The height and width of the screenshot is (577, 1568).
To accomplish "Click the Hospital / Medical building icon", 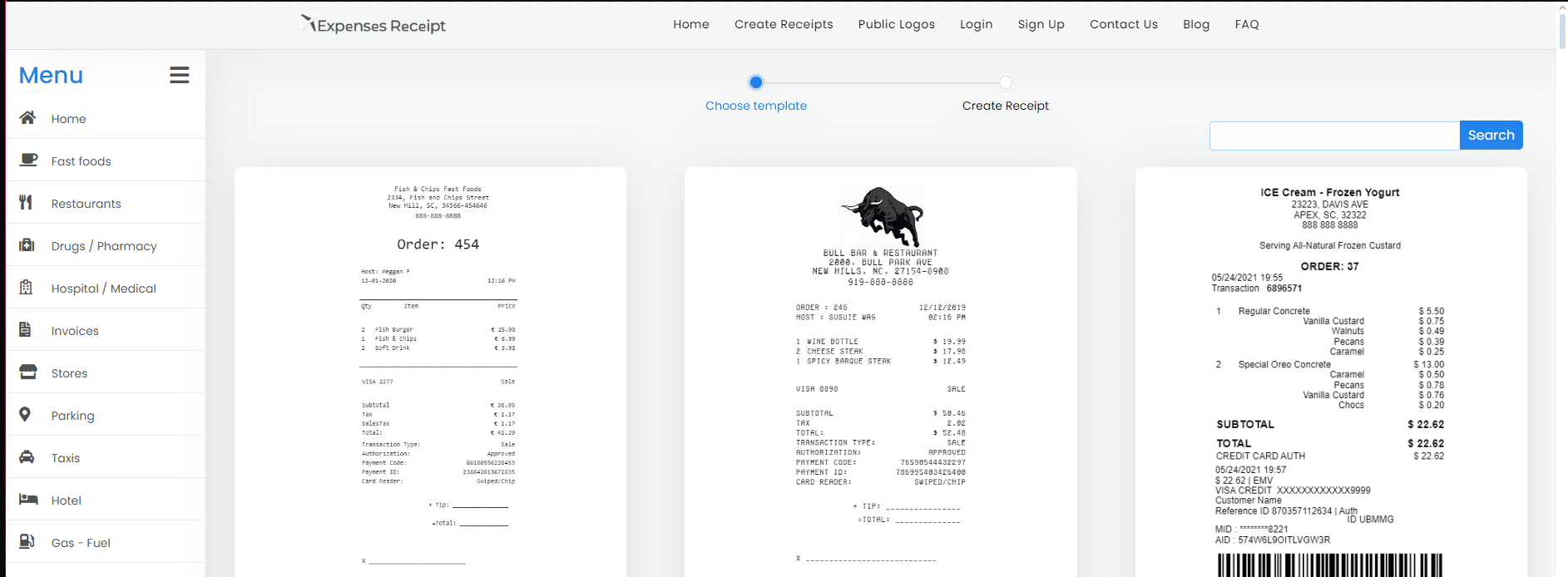I will [x=26, y=287].
